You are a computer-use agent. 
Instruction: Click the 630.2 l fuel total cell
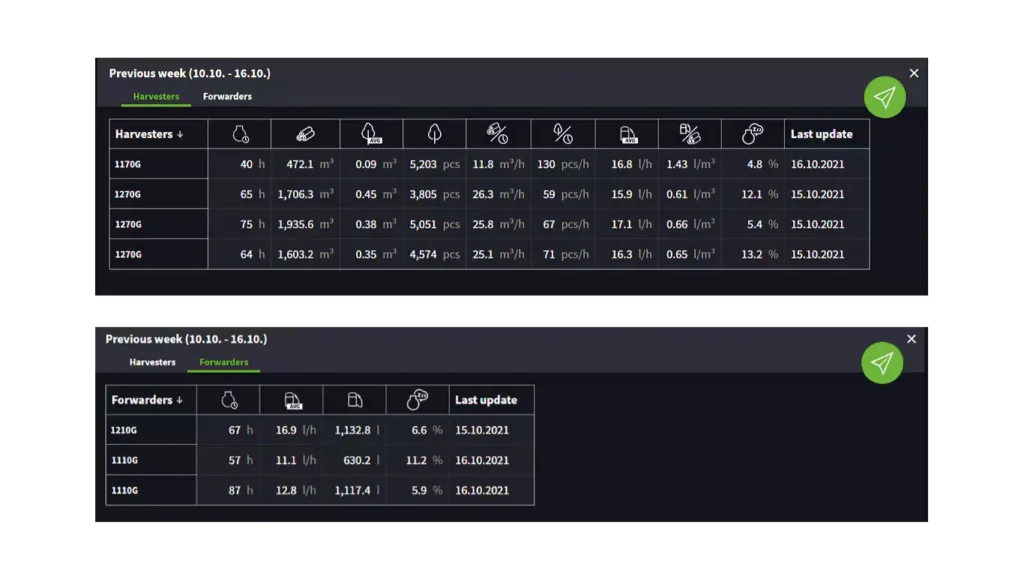click(x=355, y=460)
